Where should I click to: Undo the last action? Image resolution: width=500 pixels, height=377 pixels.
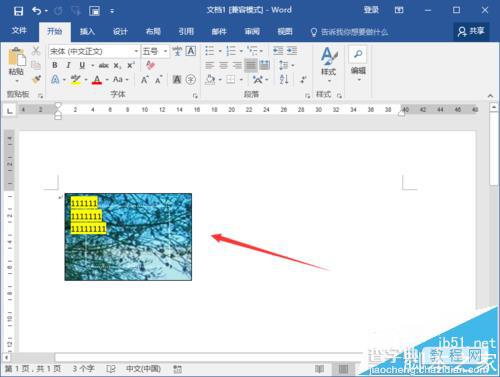[x=36, y=11]
